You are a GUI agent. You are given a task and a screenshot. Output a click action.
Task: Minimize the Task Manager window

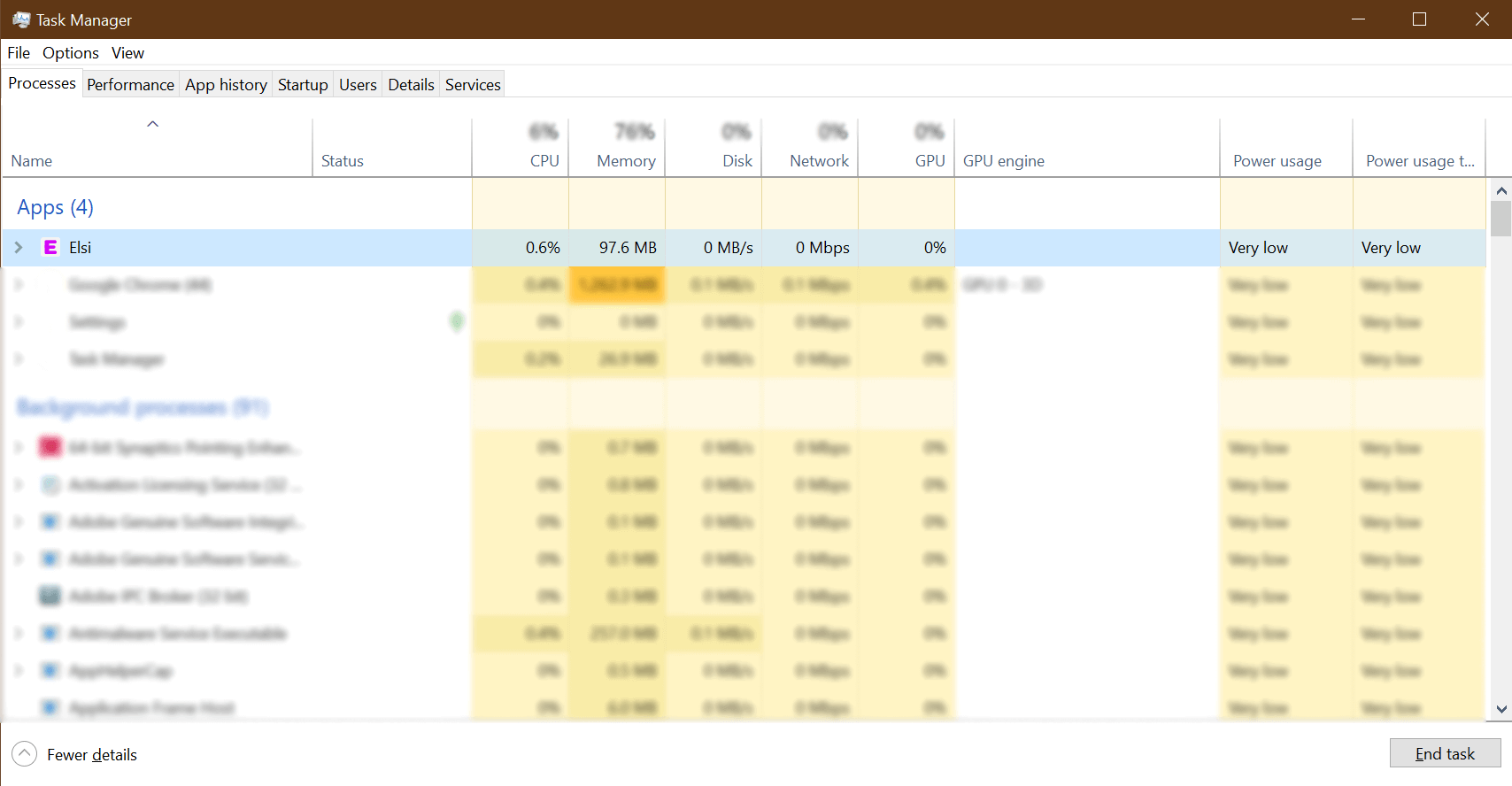point(1359,19)
